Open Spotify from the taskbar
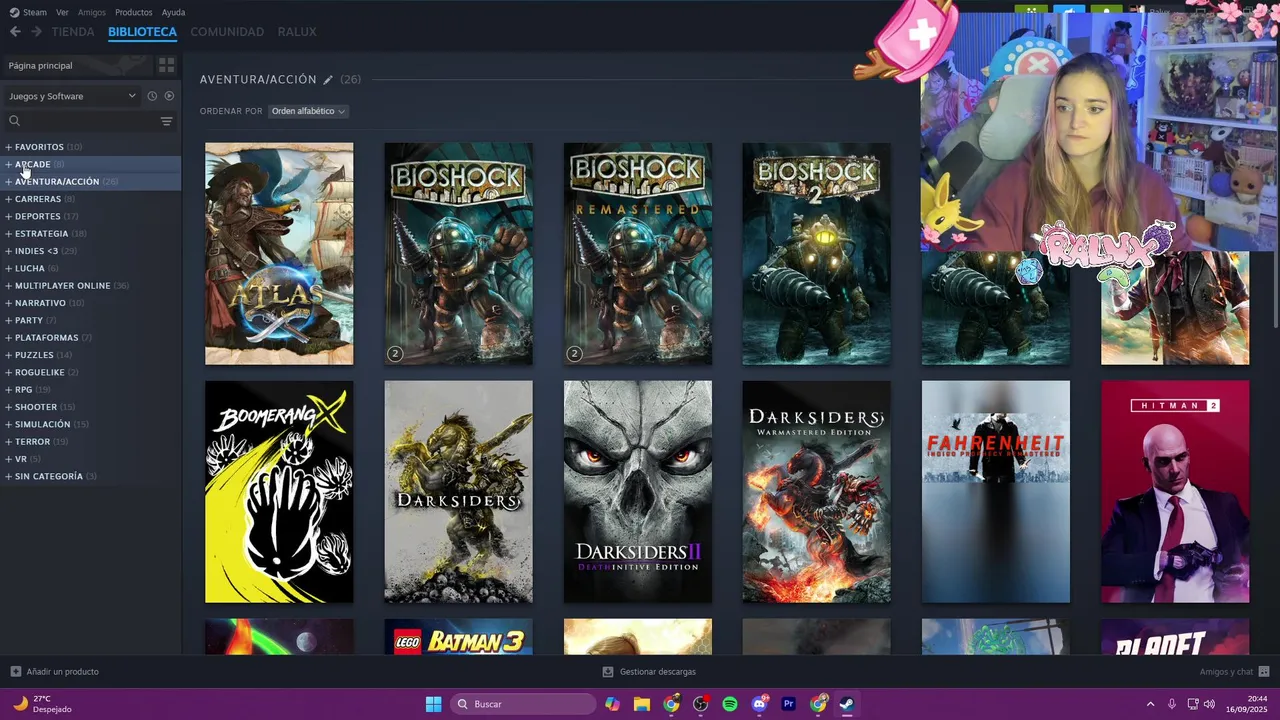 (x=730, y=704)
